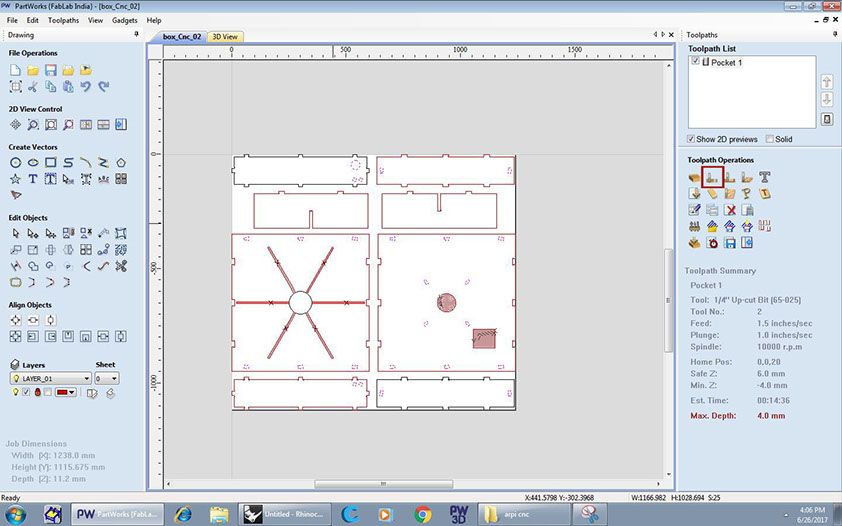Screen dimensions: 842x526
Task: Enable the Solid checkbox
Action: (x=770, y=139)
